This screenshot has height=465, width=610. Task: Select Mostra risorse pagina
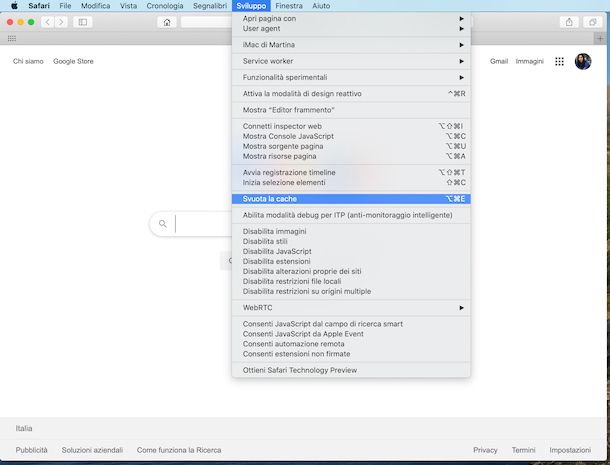[x=351, y=156]
